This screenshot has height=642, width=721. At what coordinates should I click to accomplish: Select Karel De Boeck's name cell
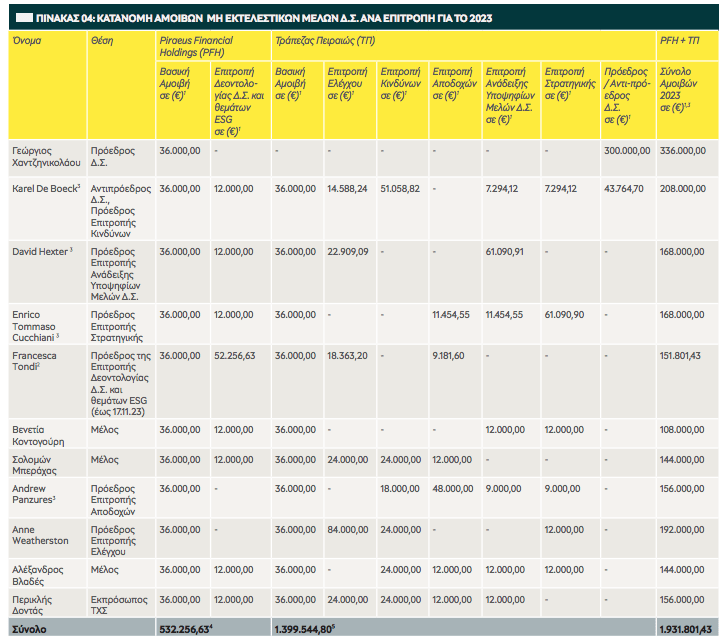[x=43, y=188]
